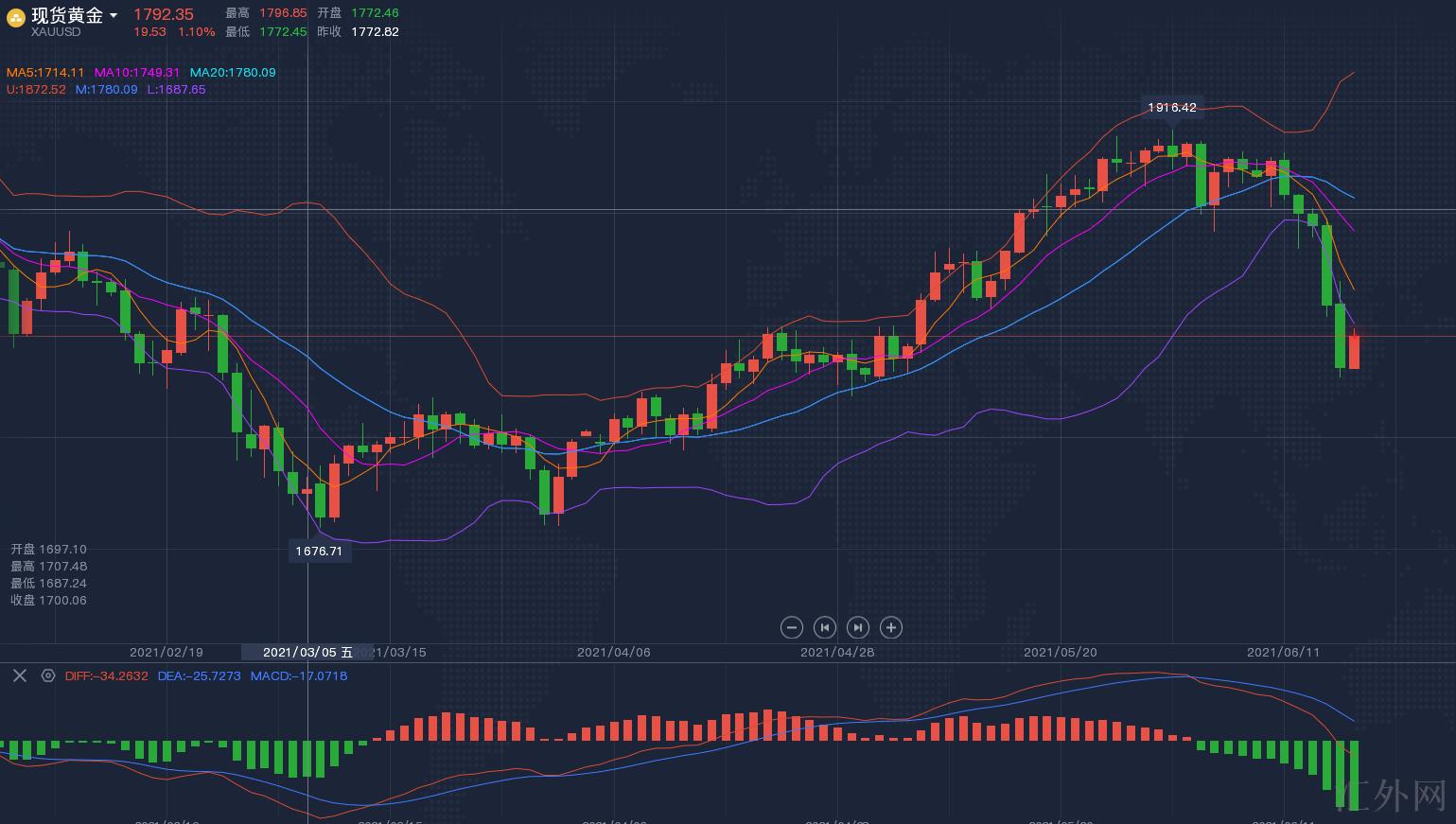The width and height of the screenshot is (1456, 824).
Task: Click the MA20 moving average label
Action: point(233,73)
